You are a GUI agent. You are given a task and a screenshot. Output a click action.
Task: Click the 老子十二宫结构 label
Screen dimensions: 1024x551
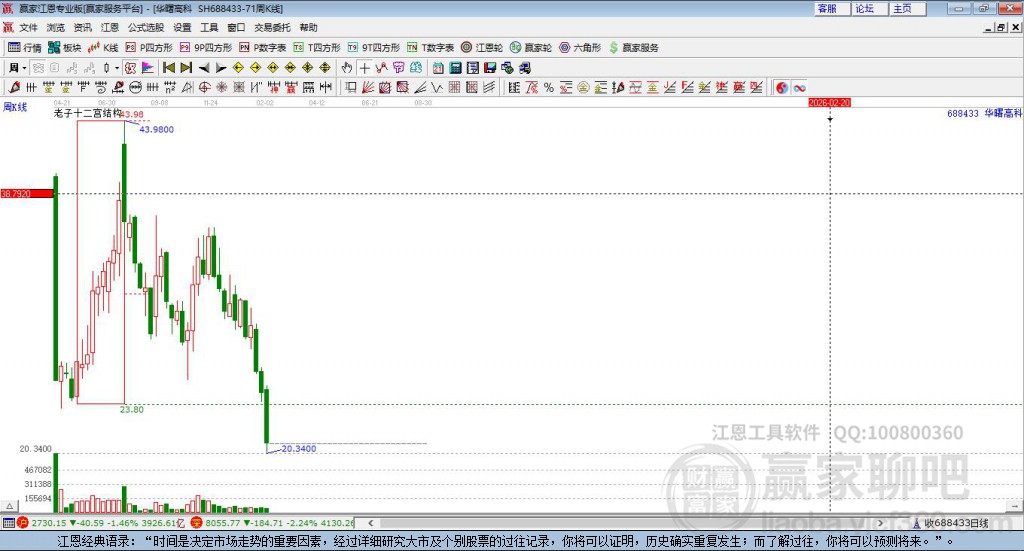point(87,113)
